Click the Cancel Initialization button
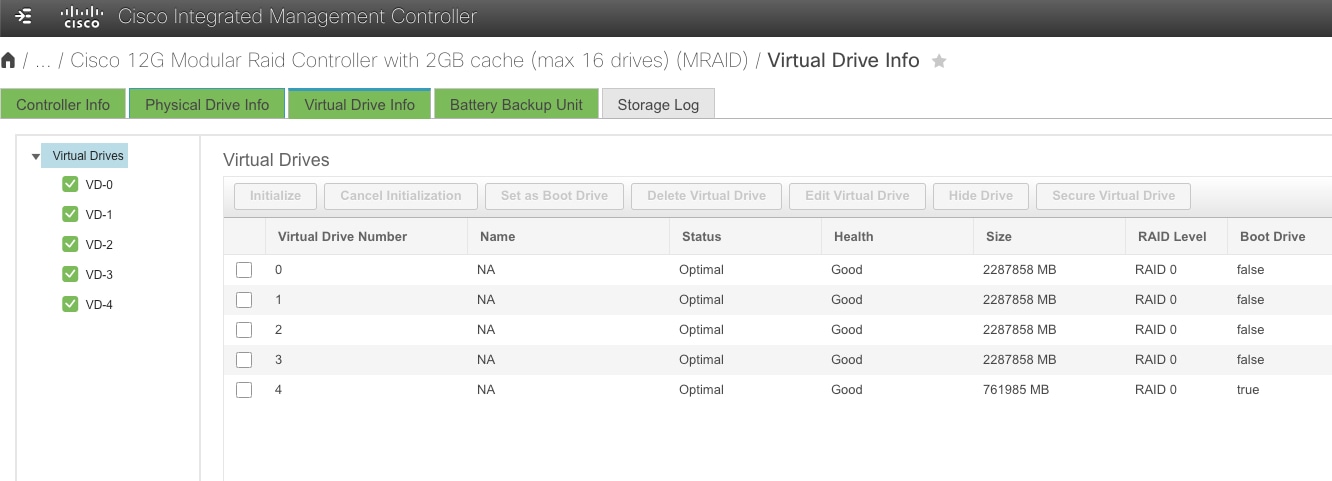 pos(401,196)
